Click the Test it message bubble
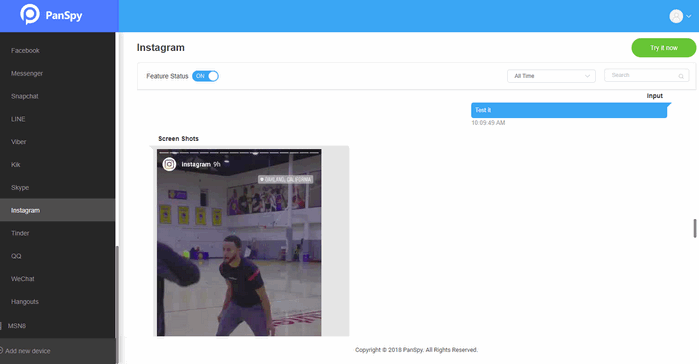Image resolution: width=699 pixels, height=364 pixels. (x=569, y=110)
